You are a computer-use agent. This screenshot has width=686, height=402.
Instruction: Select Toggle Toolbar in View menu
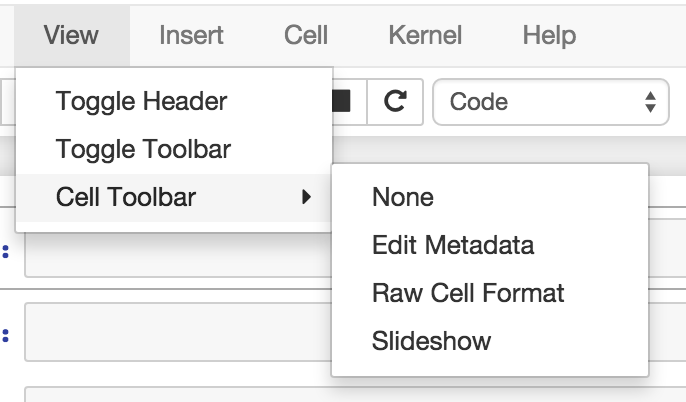point(143,150)
